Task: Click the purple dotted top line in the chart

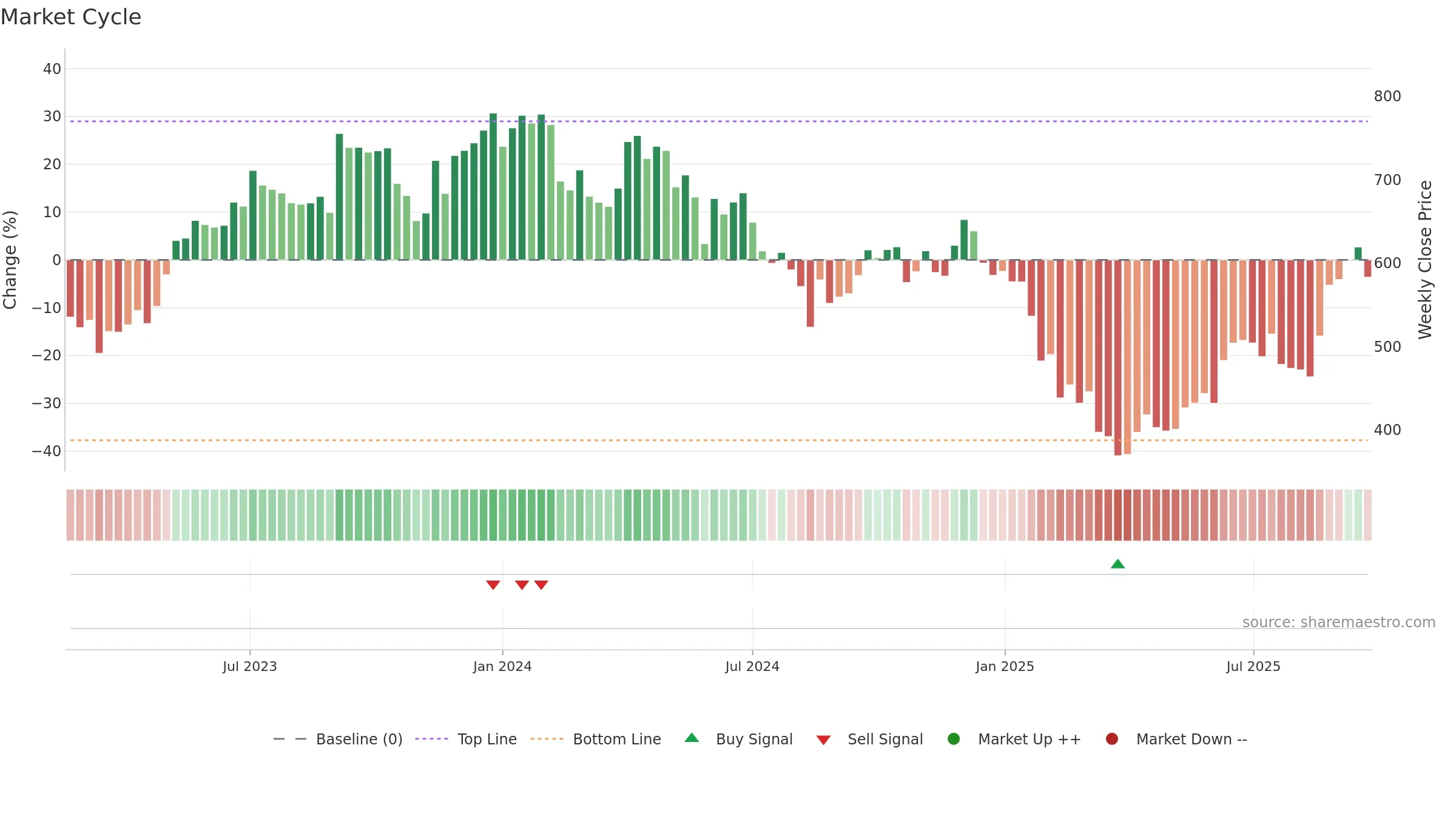Action: 719,121
